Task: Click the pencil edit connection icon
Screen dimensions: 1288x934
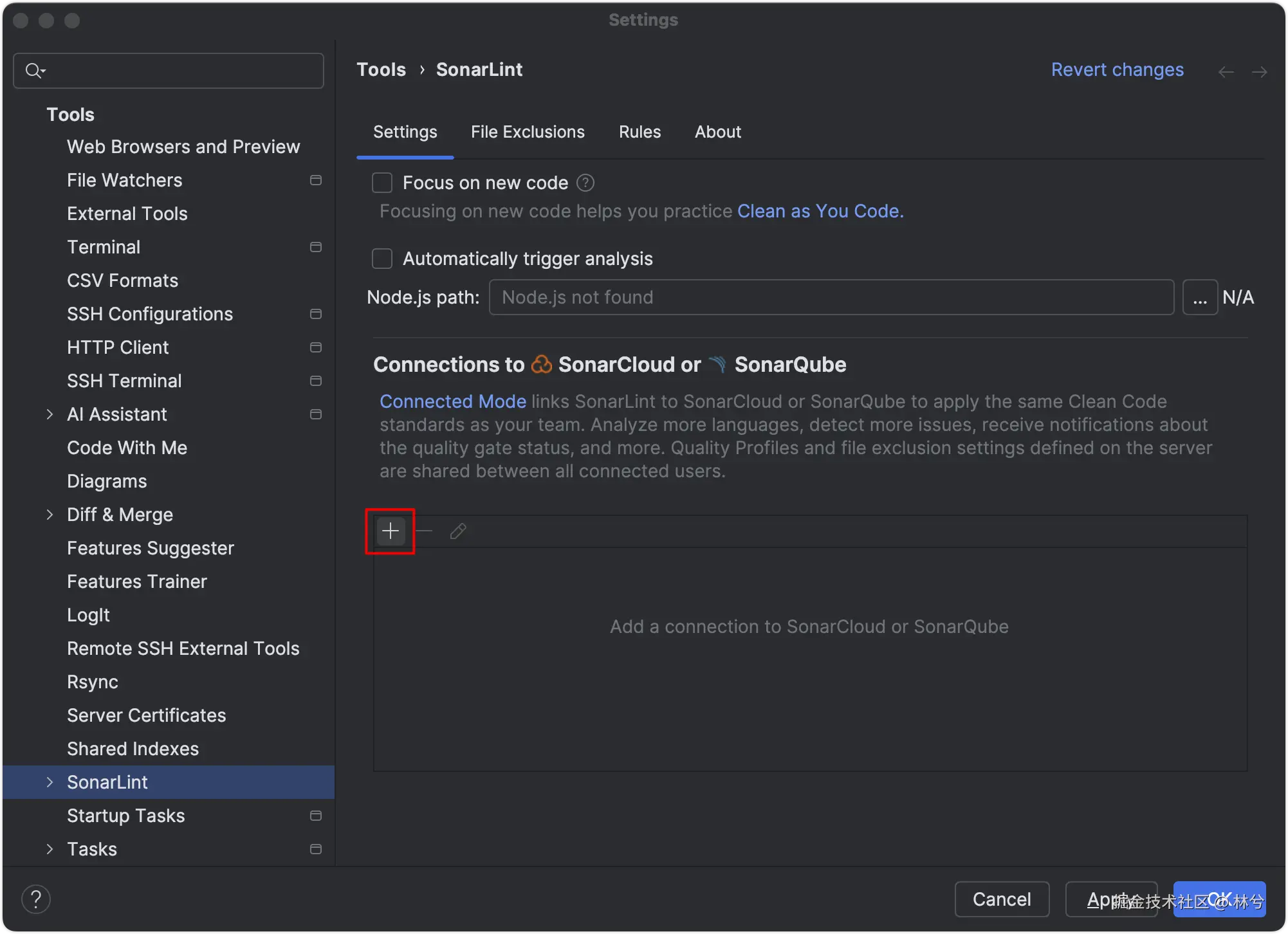Action: click(458, 531)
